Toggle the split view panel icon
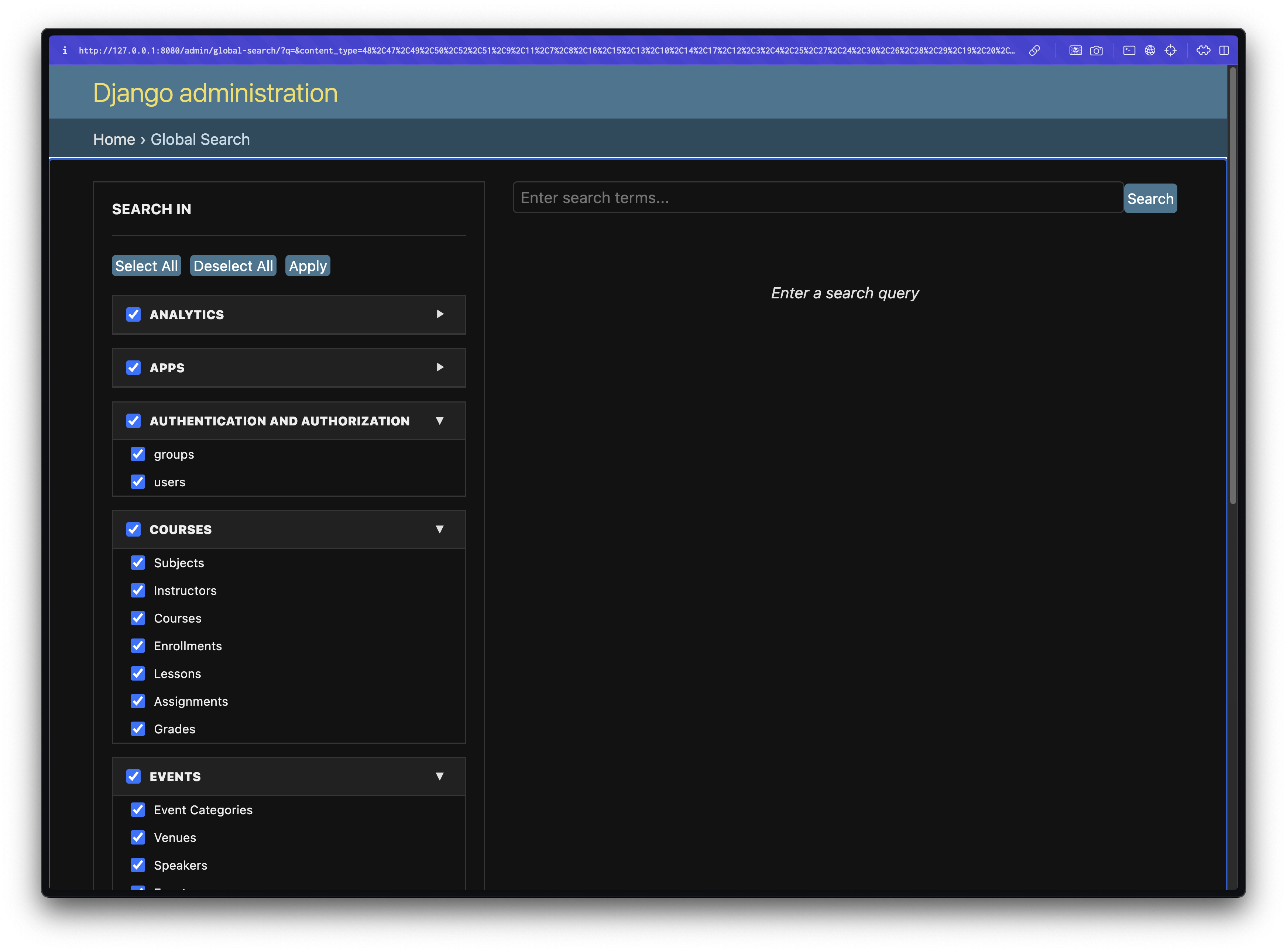Image resolution: width=1287 pixels, height=952 pixels. (x=1223, y=51)
